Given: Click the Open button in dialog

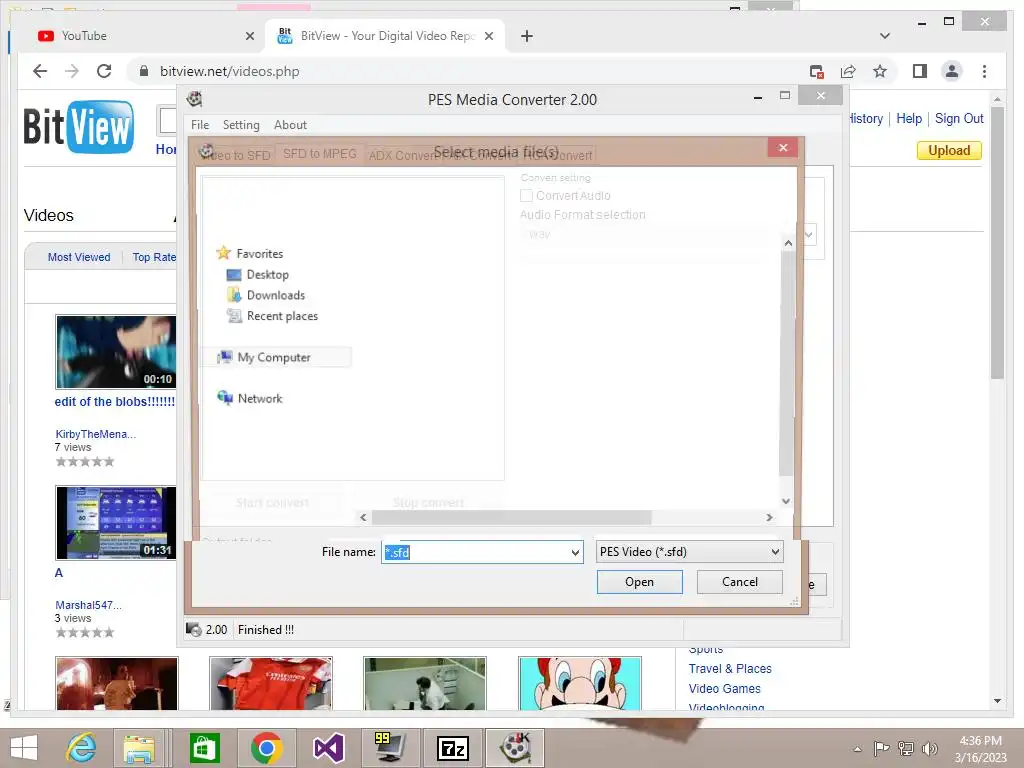Looking at the screenshot, I should click(x=639, y=582).
